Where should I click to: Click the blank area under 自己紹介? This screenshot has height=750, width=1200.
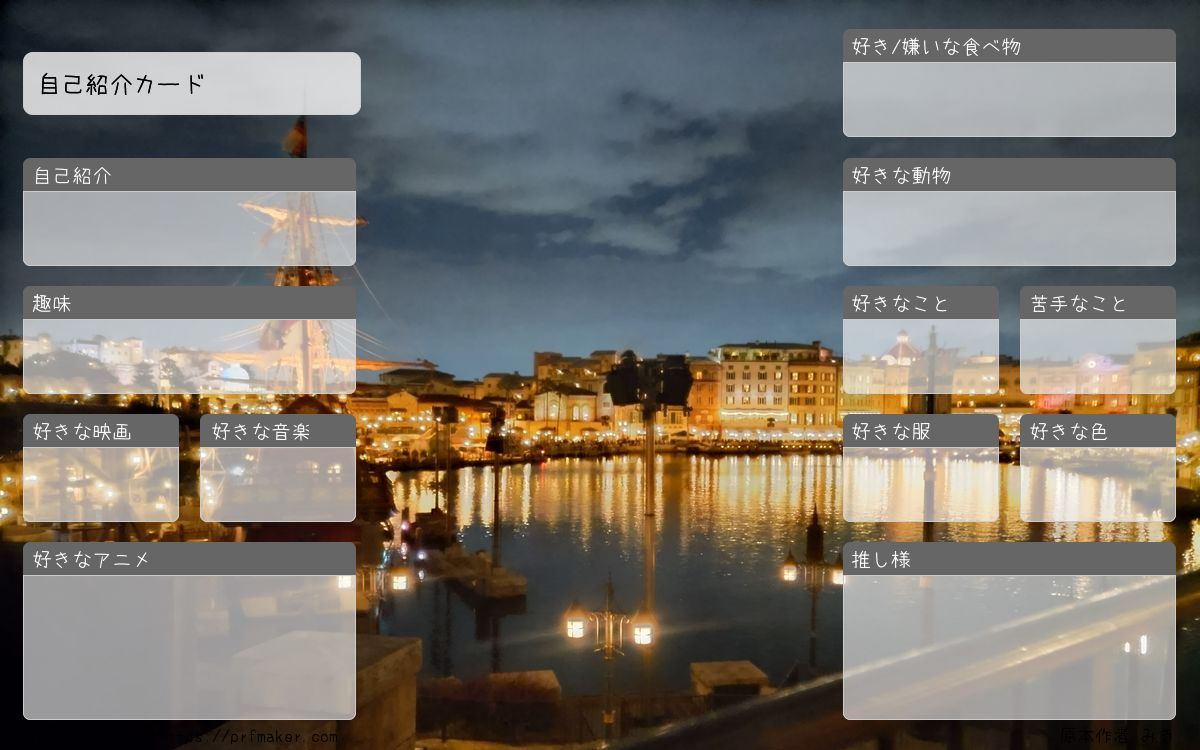(189, 228)
